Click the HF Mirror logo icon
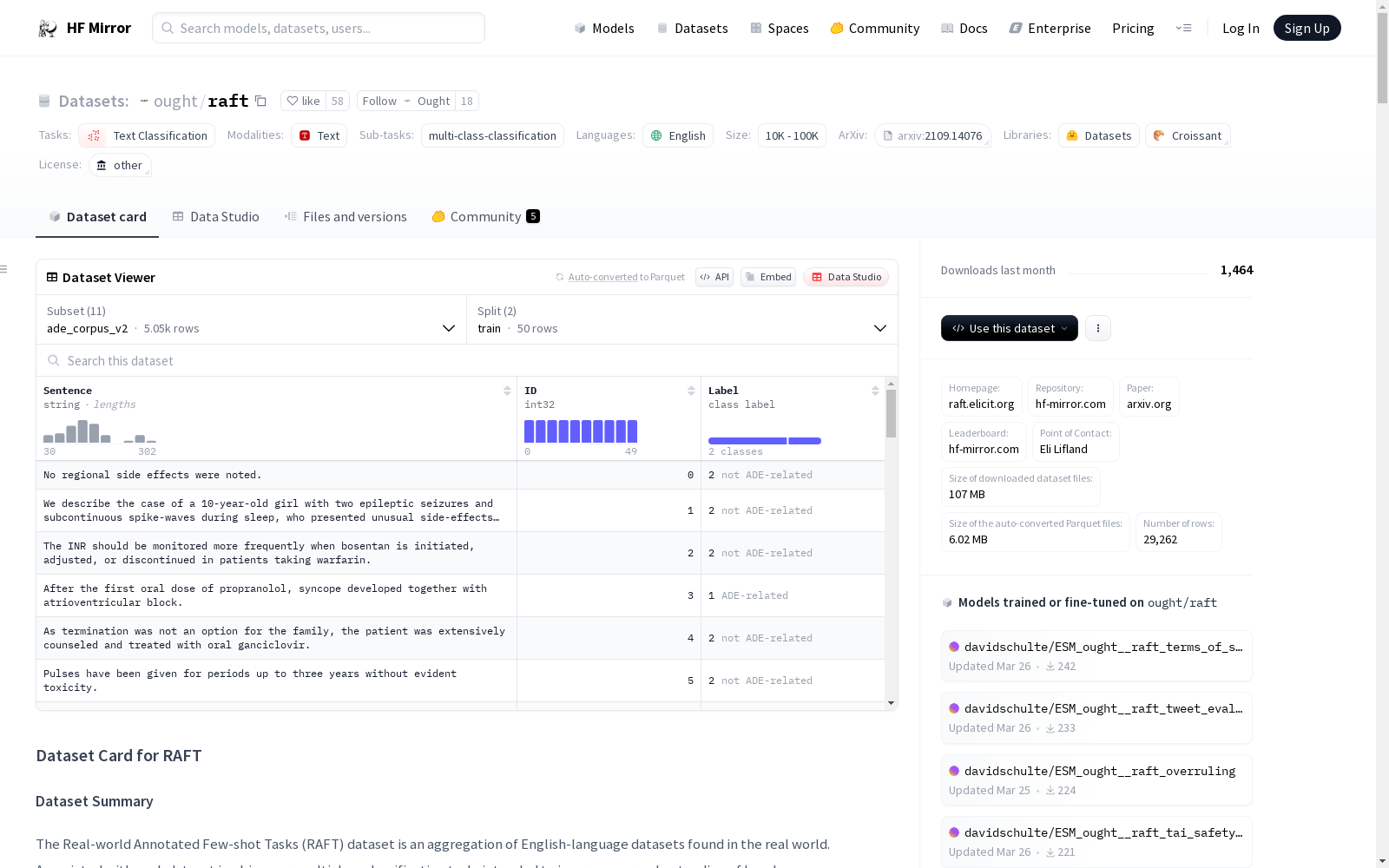1389x868 pixels. pyautogui.click(x=48, y=29)
